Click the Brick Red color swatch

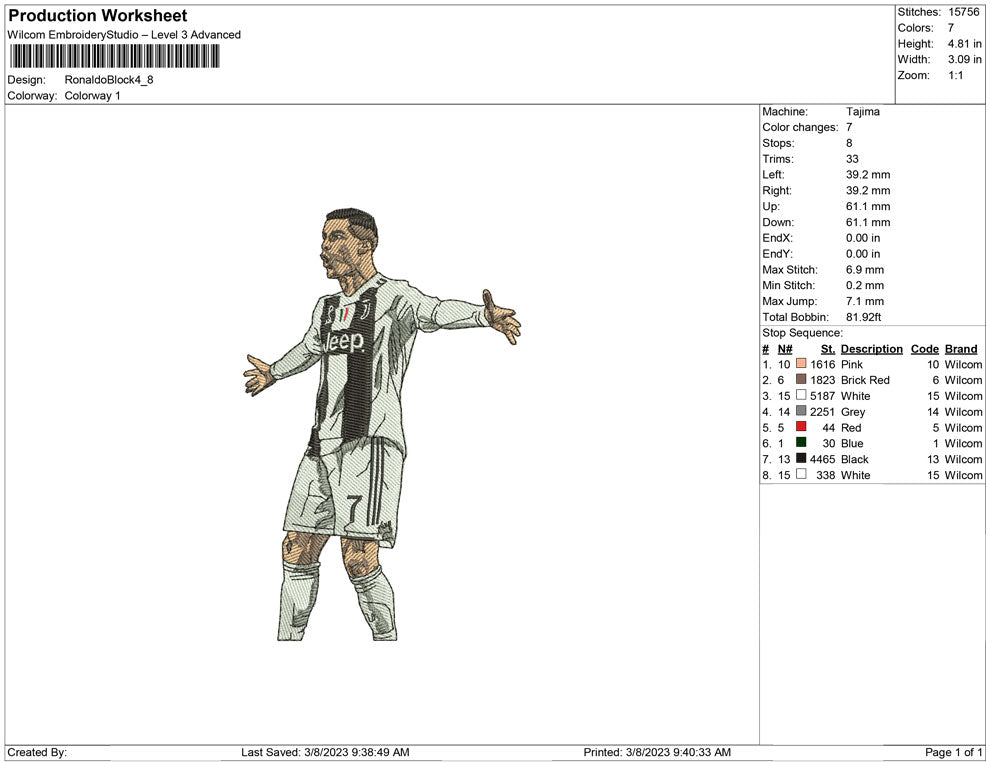(801, 379)
